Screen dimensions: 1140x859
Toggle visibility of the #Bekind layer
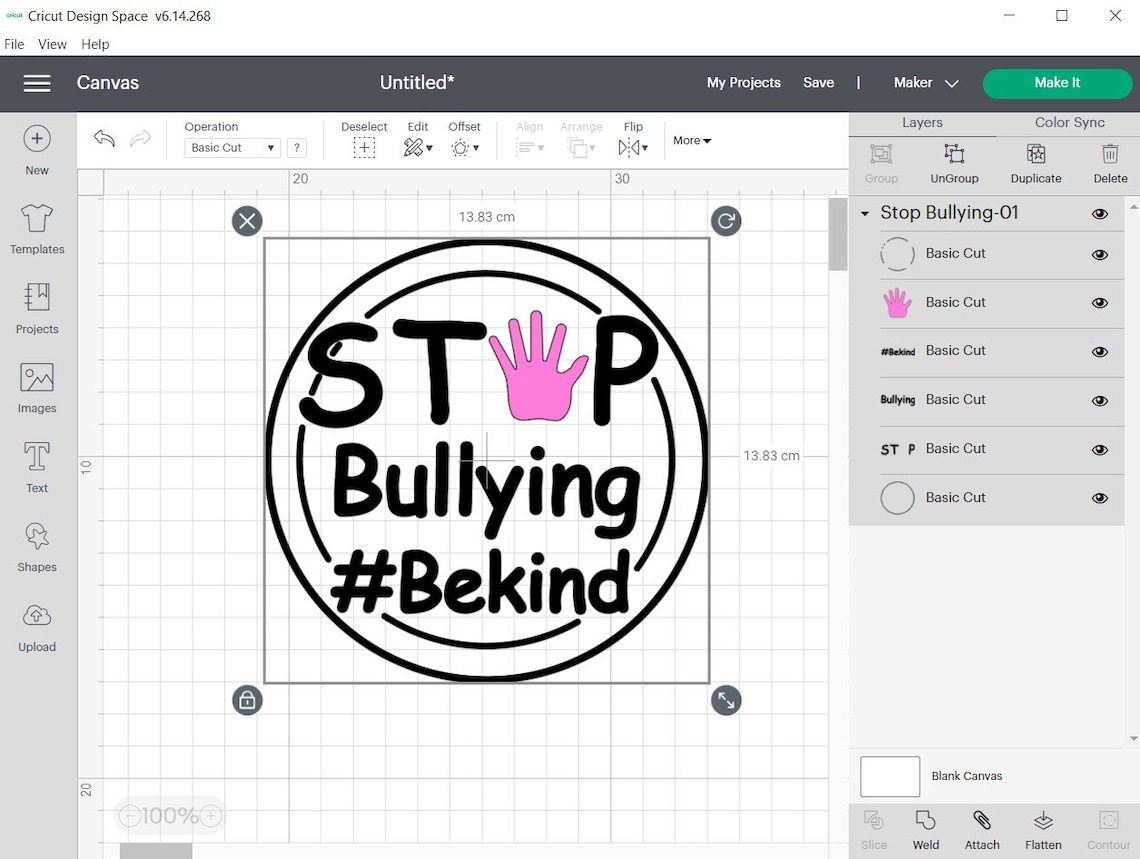point(1100,352)
